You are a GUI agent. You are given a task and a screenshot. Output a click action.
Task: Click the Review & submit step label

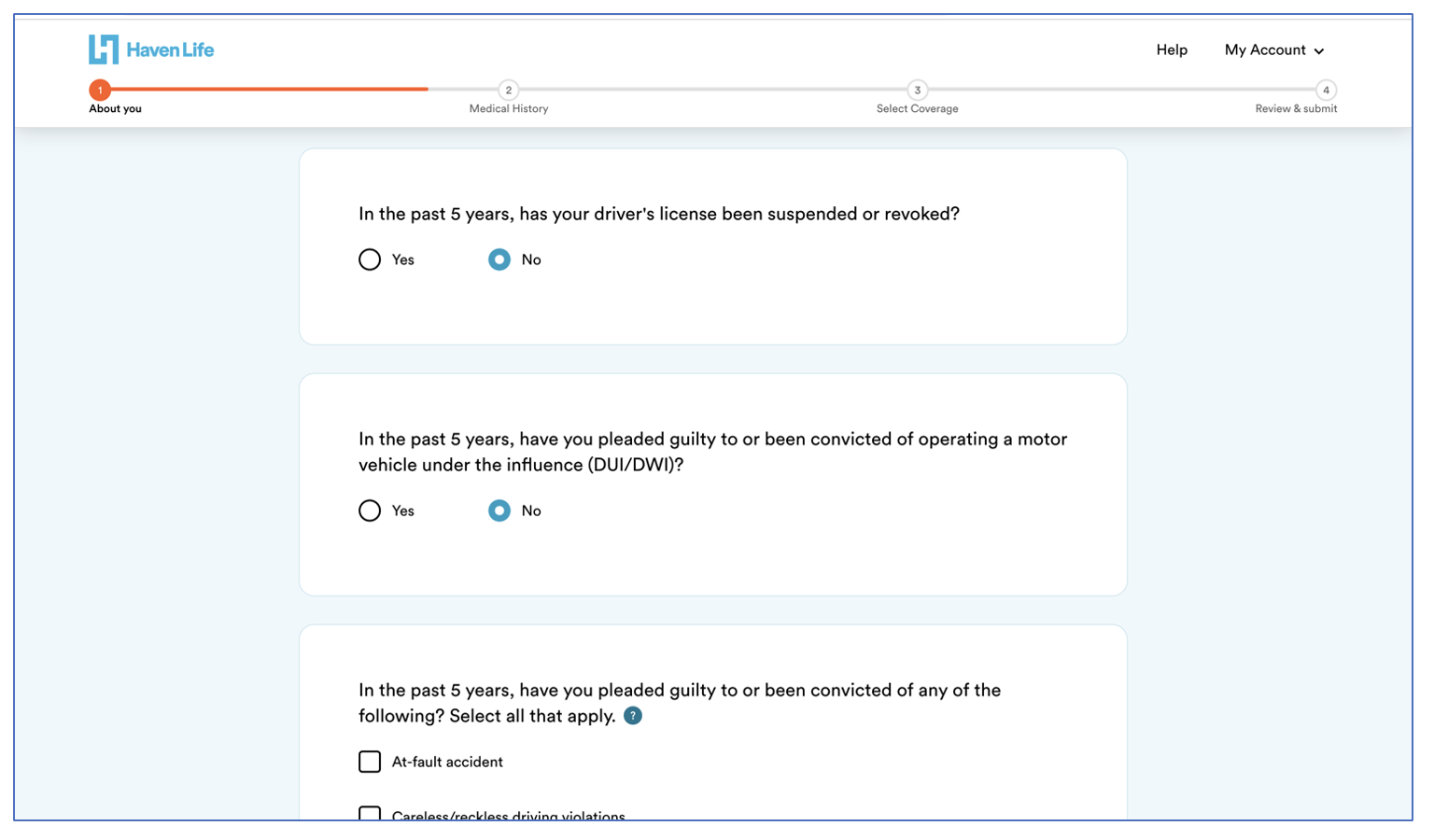click(1296, 109)
